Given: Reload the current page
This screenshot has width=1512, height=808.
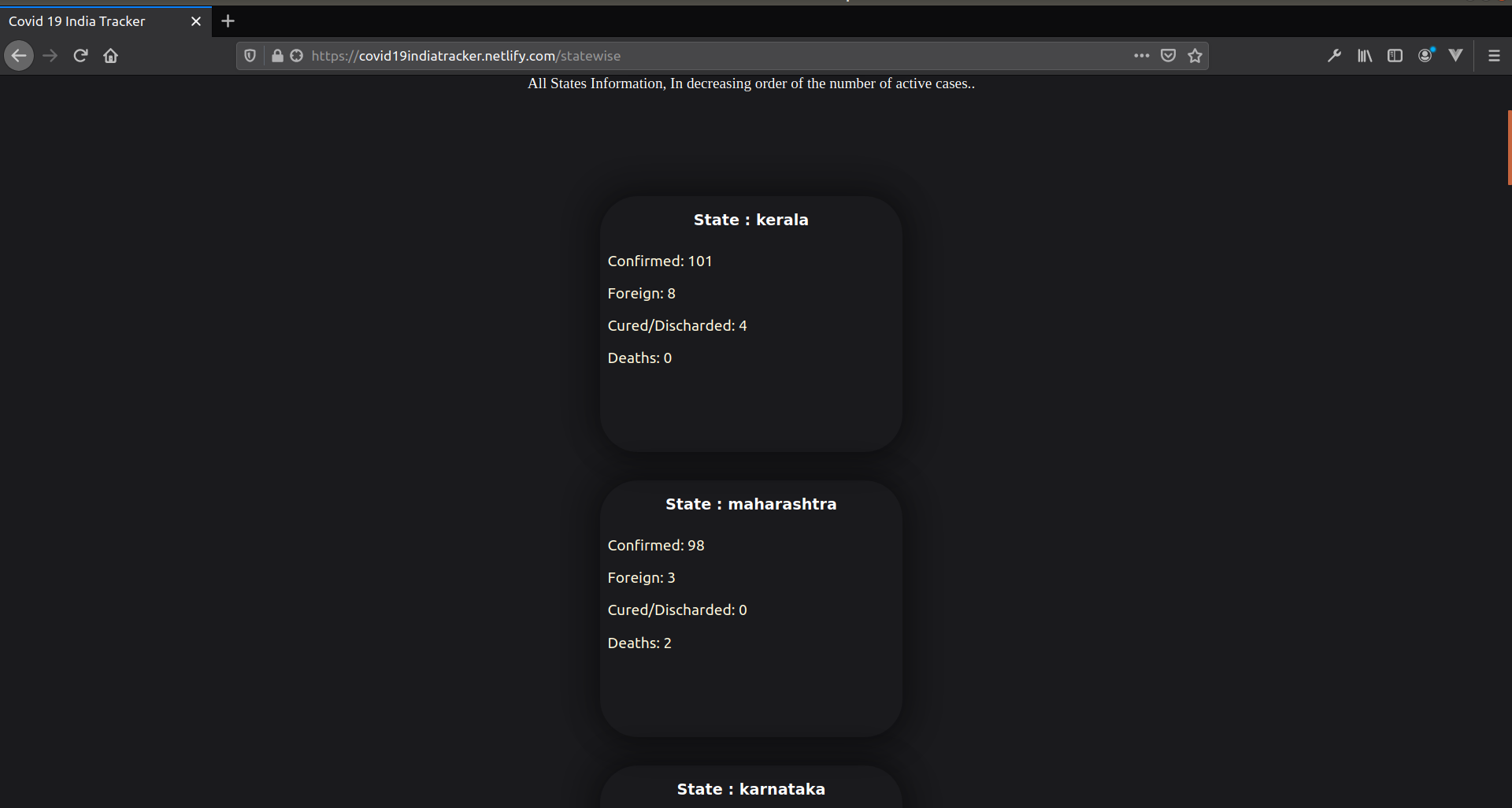Looking at the screenshot, I should pyautogui.click(x=80, y=56).
